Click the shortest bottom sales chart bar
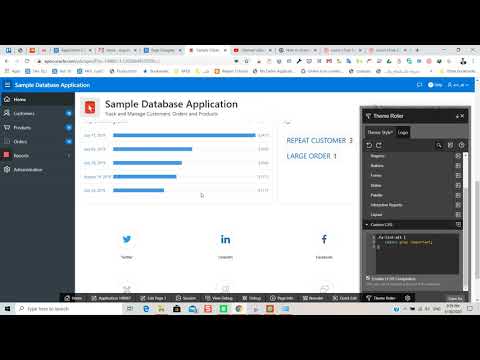 pos(139,190)
